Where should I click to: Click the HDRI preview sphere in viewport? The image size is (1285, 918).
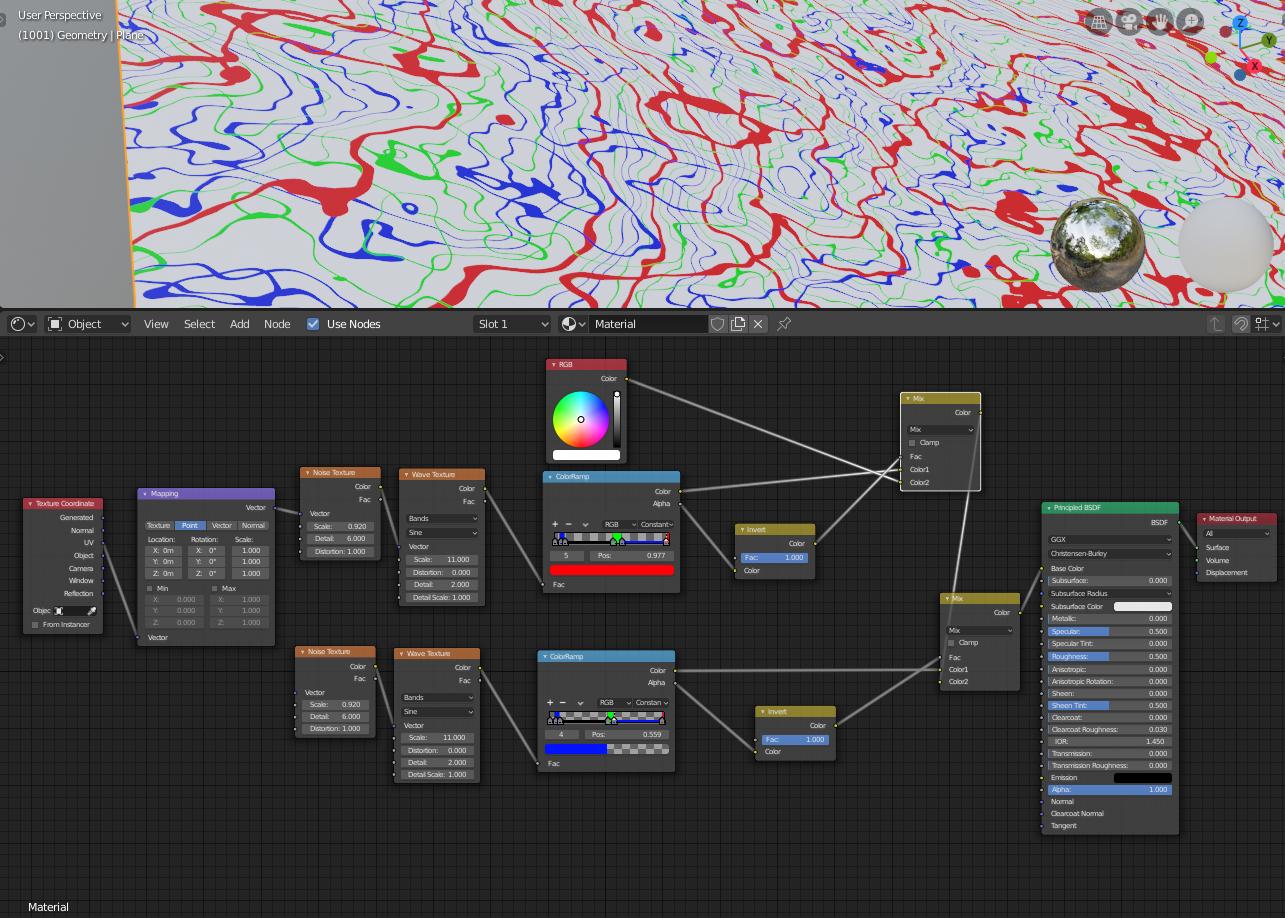(x=1098, y=245)
